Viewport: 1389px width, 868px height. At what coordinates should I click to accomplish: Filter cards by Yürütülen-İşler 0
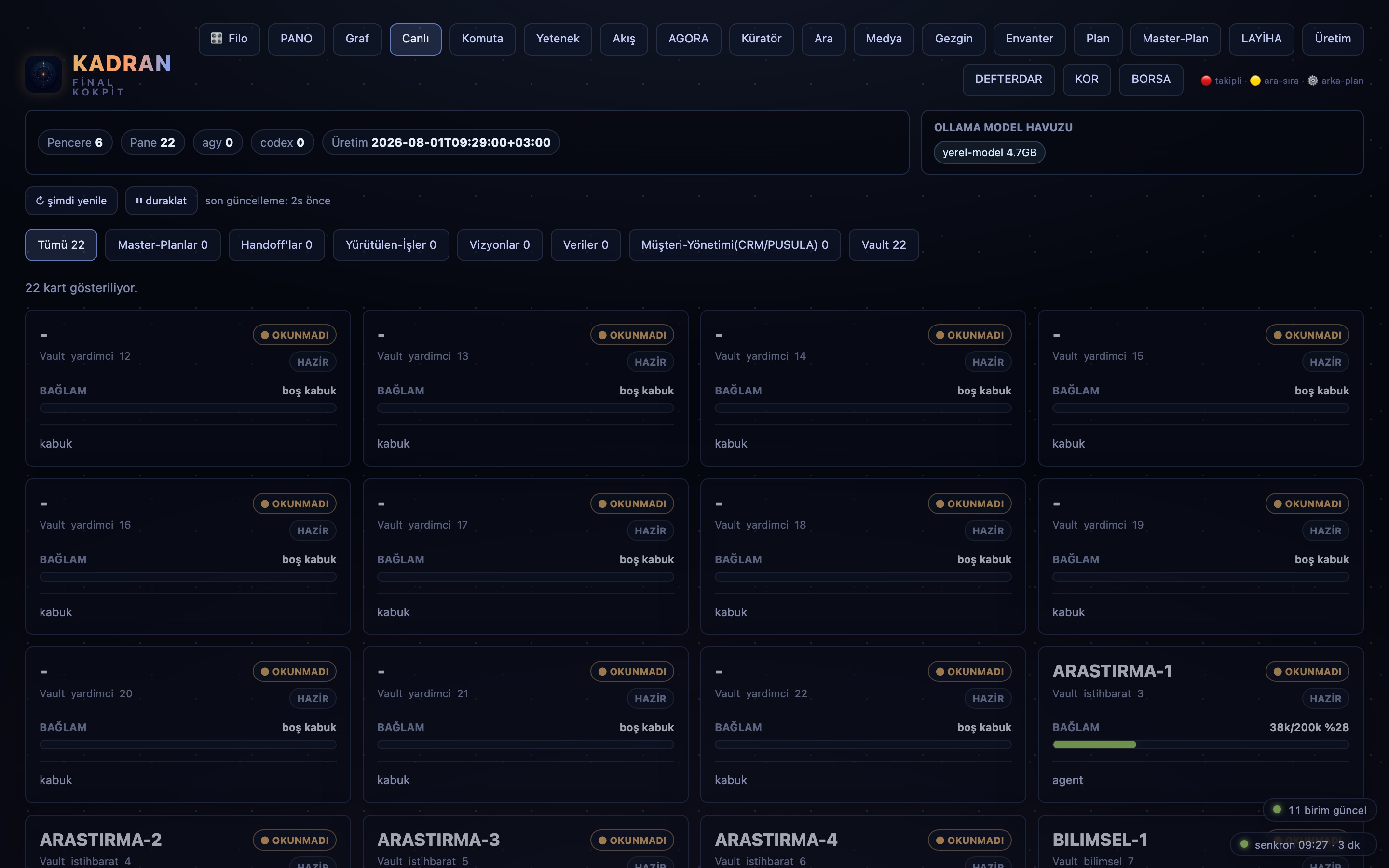(391, 245)
